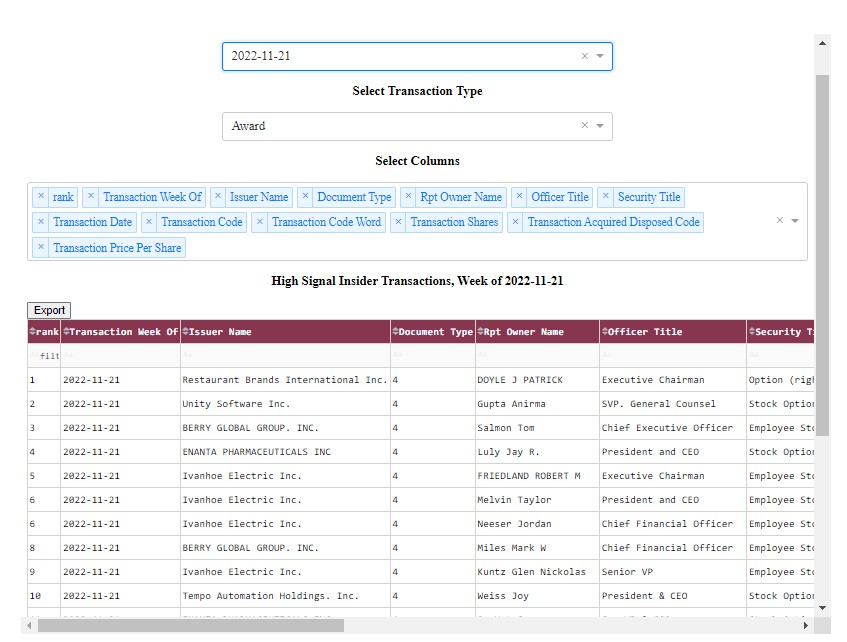This screenshot has height=642, width=847.
Task: Remove the Issuer Name column chip
Action: (218, 197)
